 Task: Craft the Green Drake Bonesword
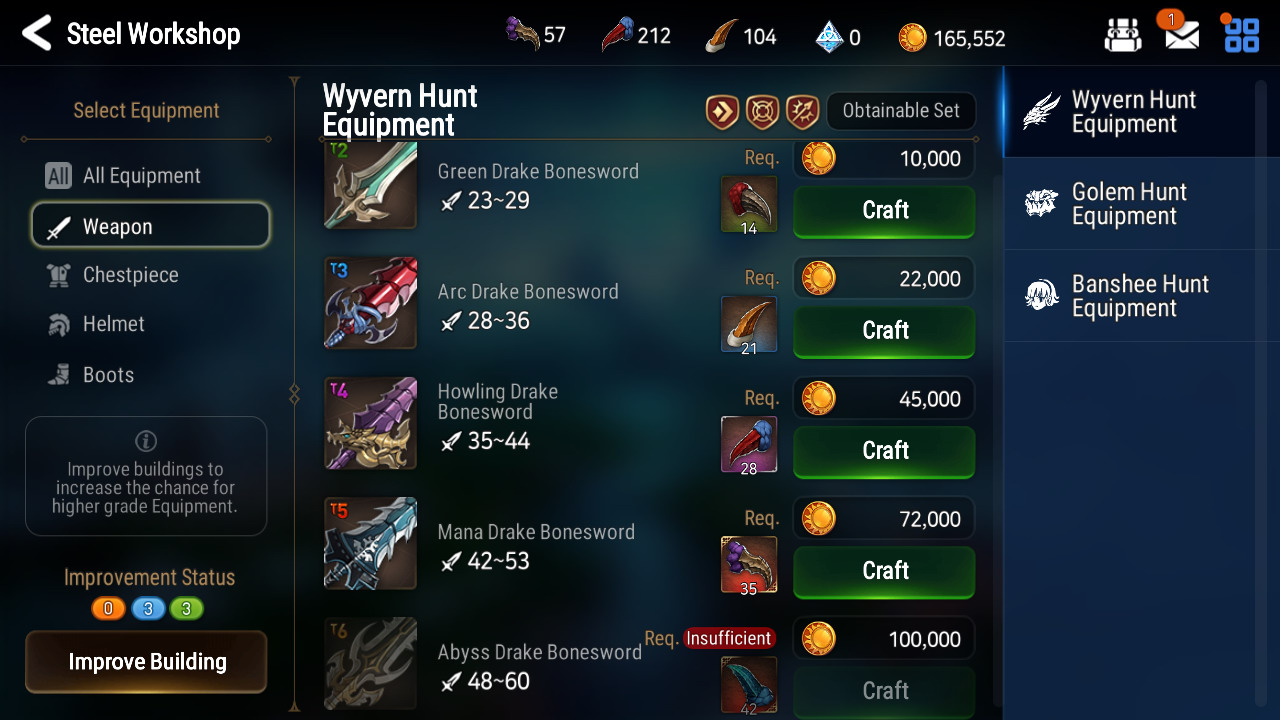point(884,210)
